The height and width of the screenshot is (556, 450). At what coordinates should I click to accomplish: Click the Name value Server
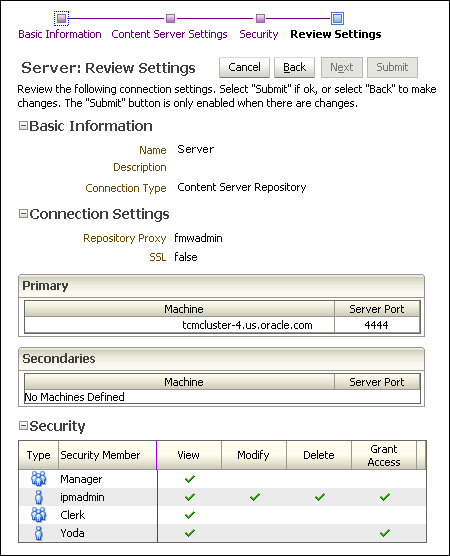[x=196, y=149]
